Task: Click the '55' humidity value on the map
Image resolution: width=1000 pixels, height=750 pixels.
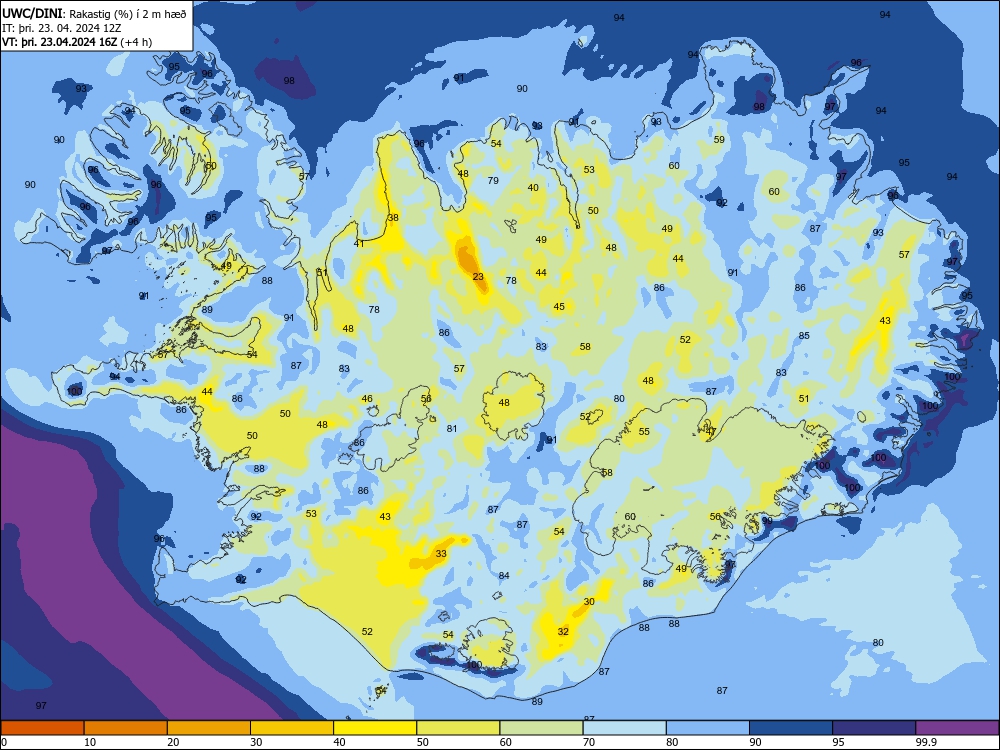Action: tap(644, 432)
